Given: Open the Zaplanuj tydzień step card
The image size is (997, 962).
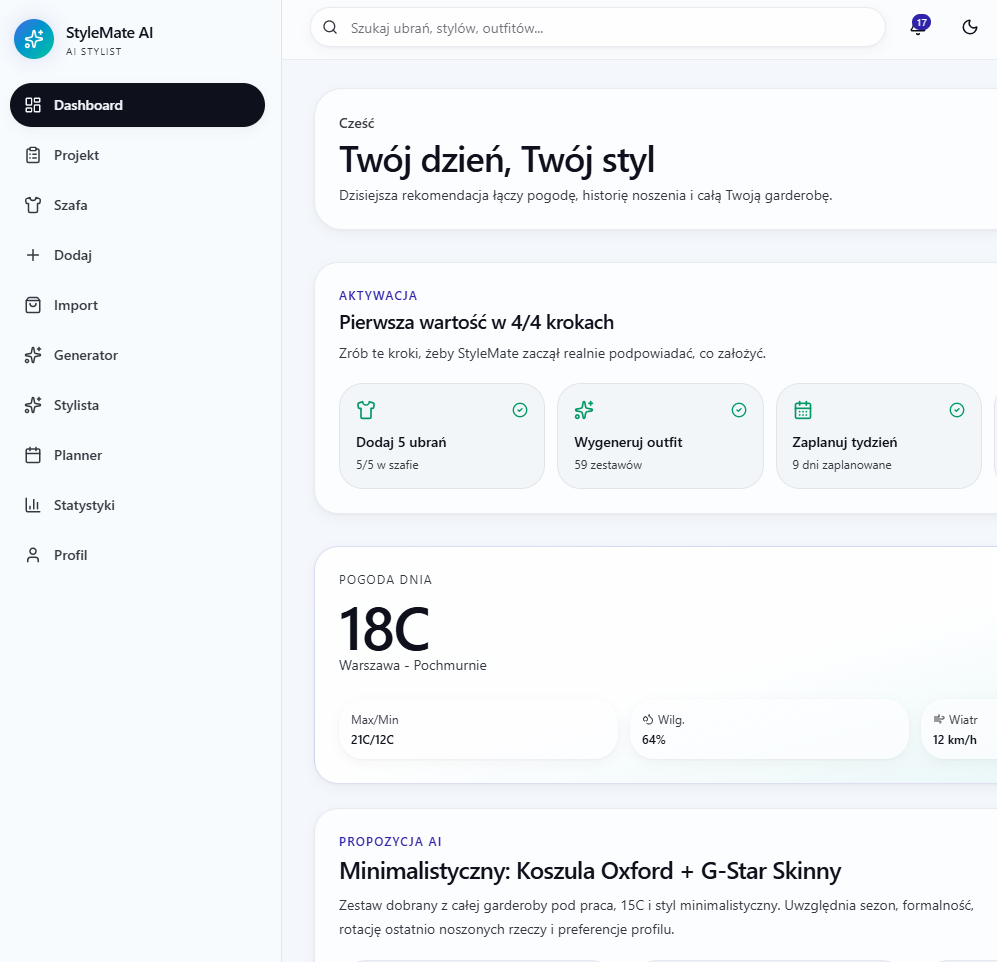Looking at the screenshot, I should 879,436.
